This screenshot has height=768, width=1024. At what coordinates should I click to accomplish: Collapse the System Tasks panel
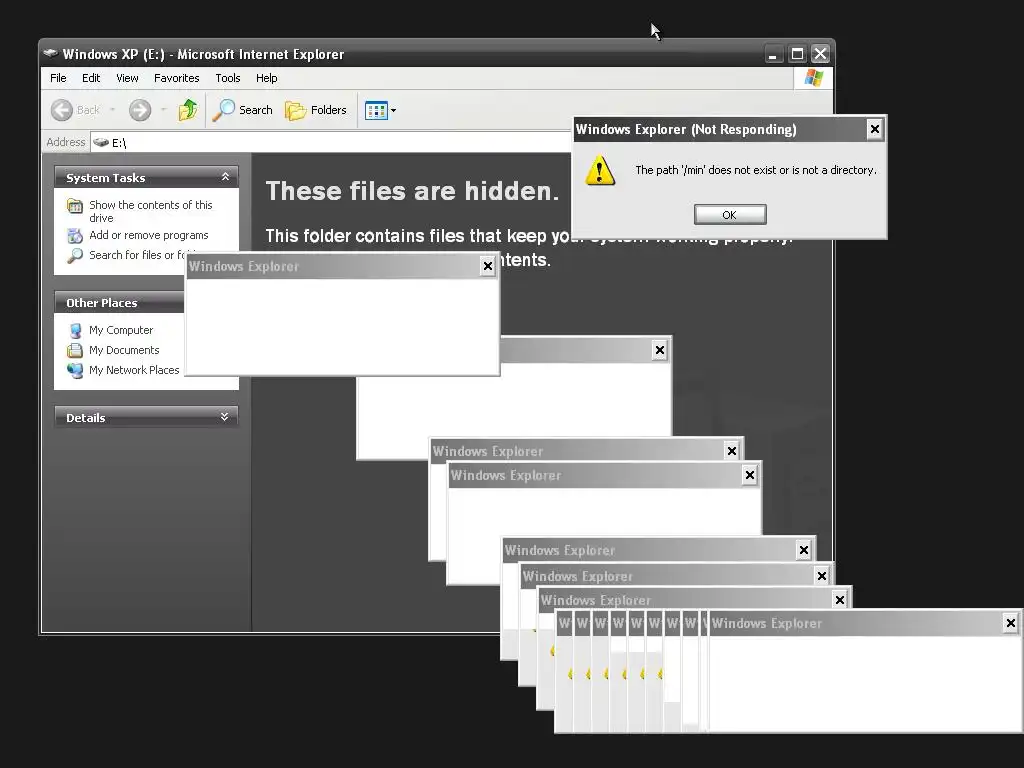(x=225, y=177)
